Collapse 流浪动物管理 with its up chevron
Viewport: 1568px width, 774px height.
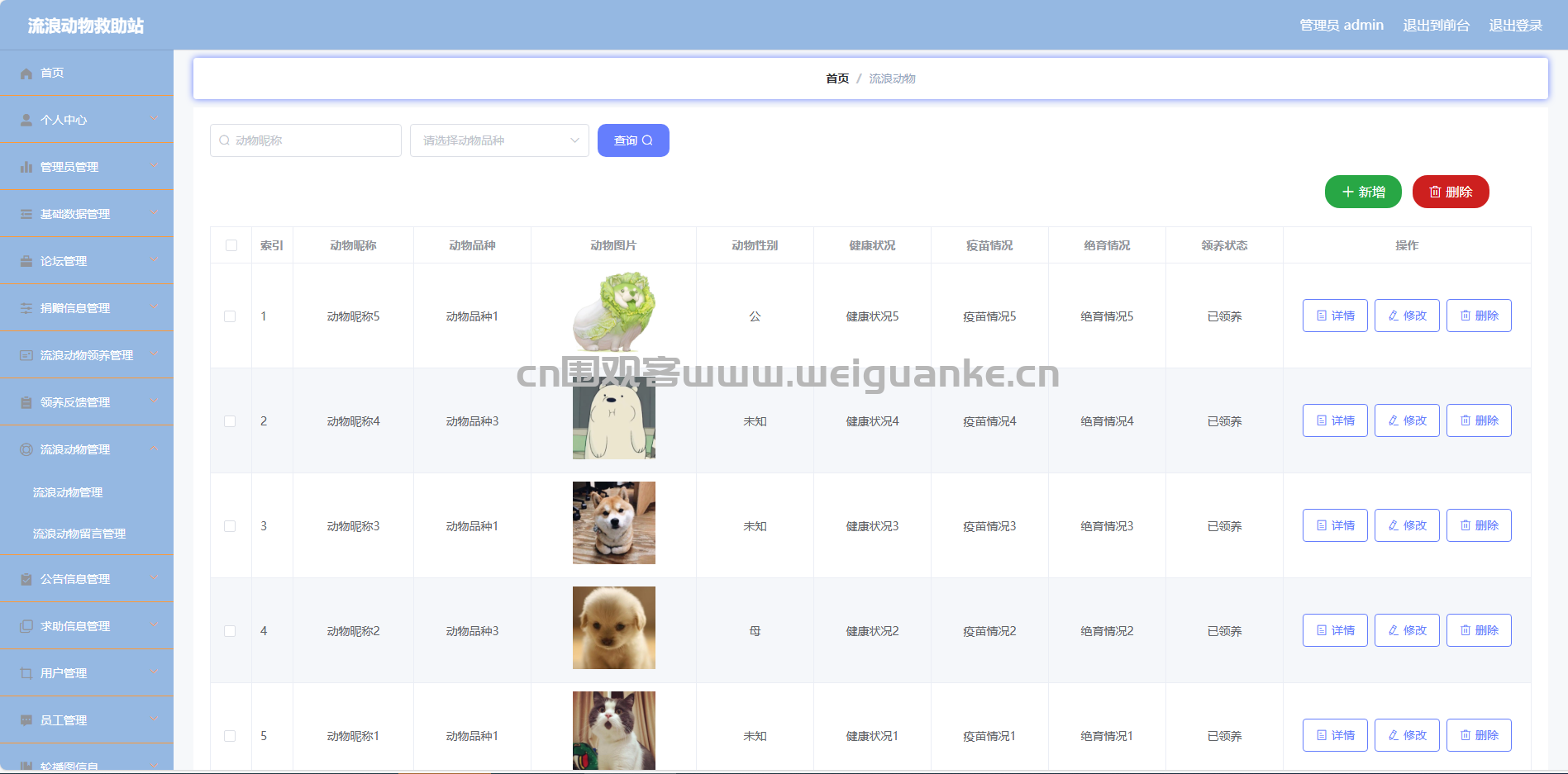[155, 449]
